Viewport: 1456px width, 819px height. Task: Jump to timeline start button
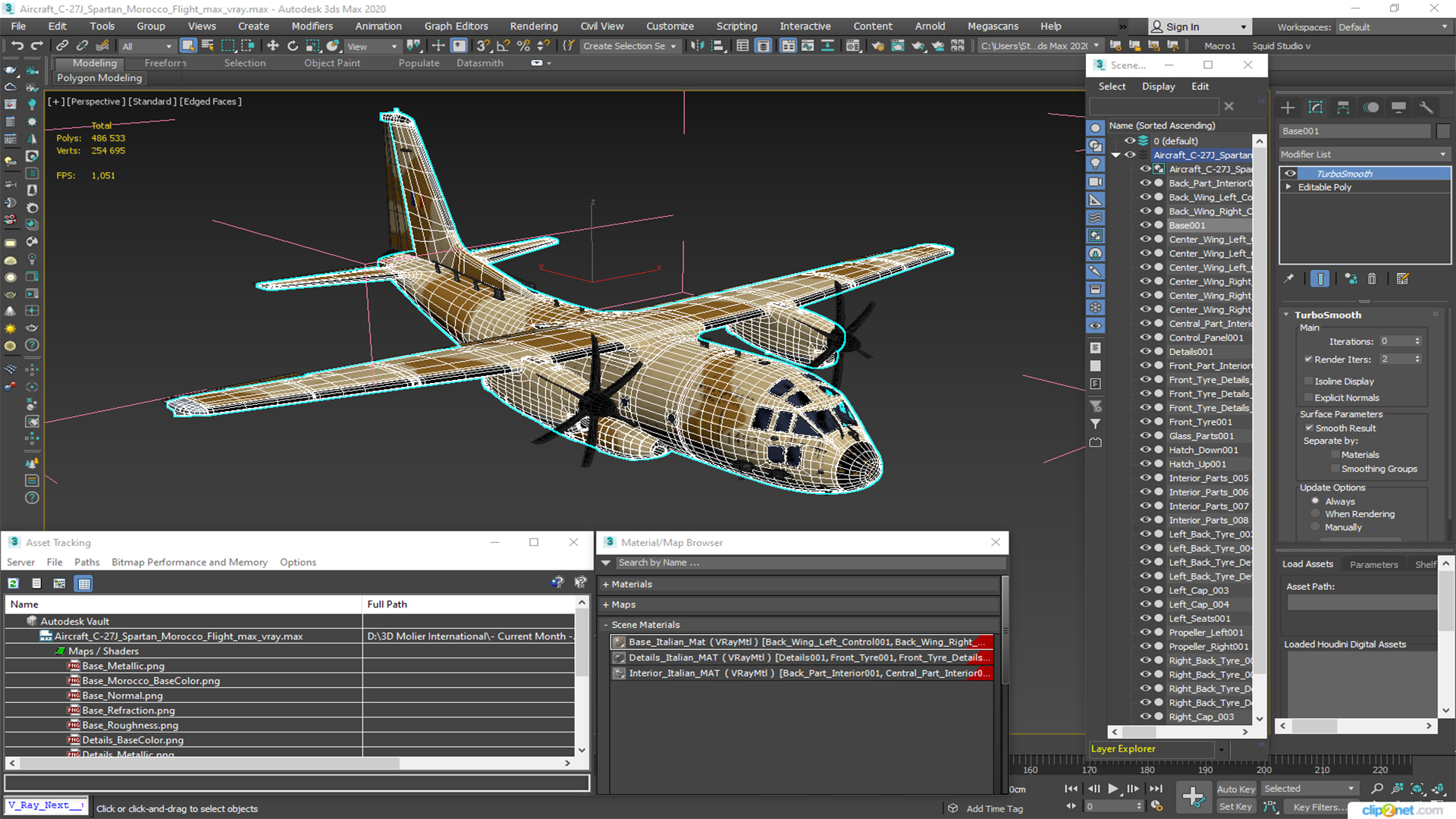tap(1071, 789)
